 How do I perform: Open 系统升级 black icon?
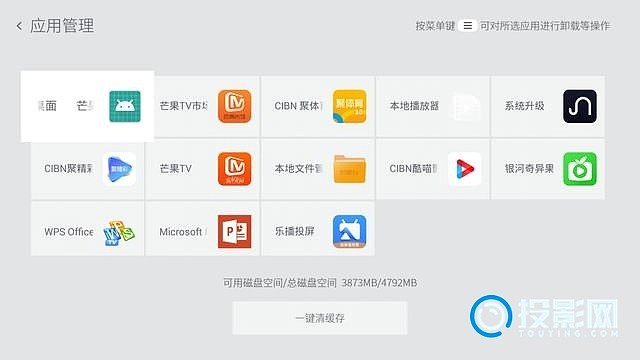[580, 107]
